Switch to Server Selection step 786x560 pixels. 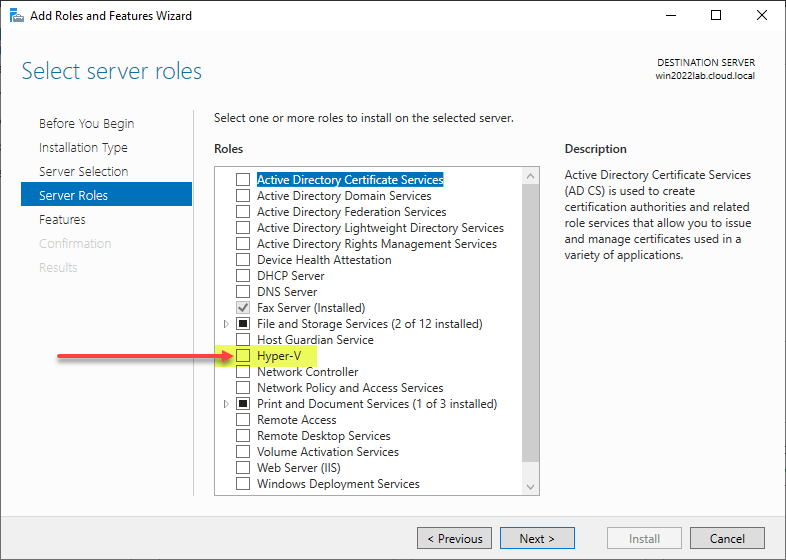tap(84, 171)
